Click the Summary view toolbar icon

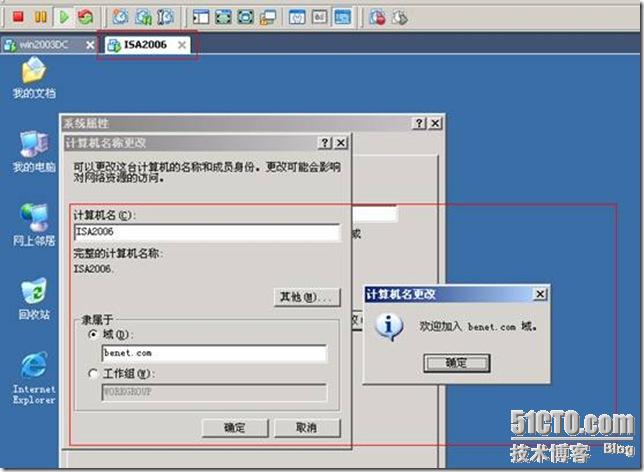(297, 17)
